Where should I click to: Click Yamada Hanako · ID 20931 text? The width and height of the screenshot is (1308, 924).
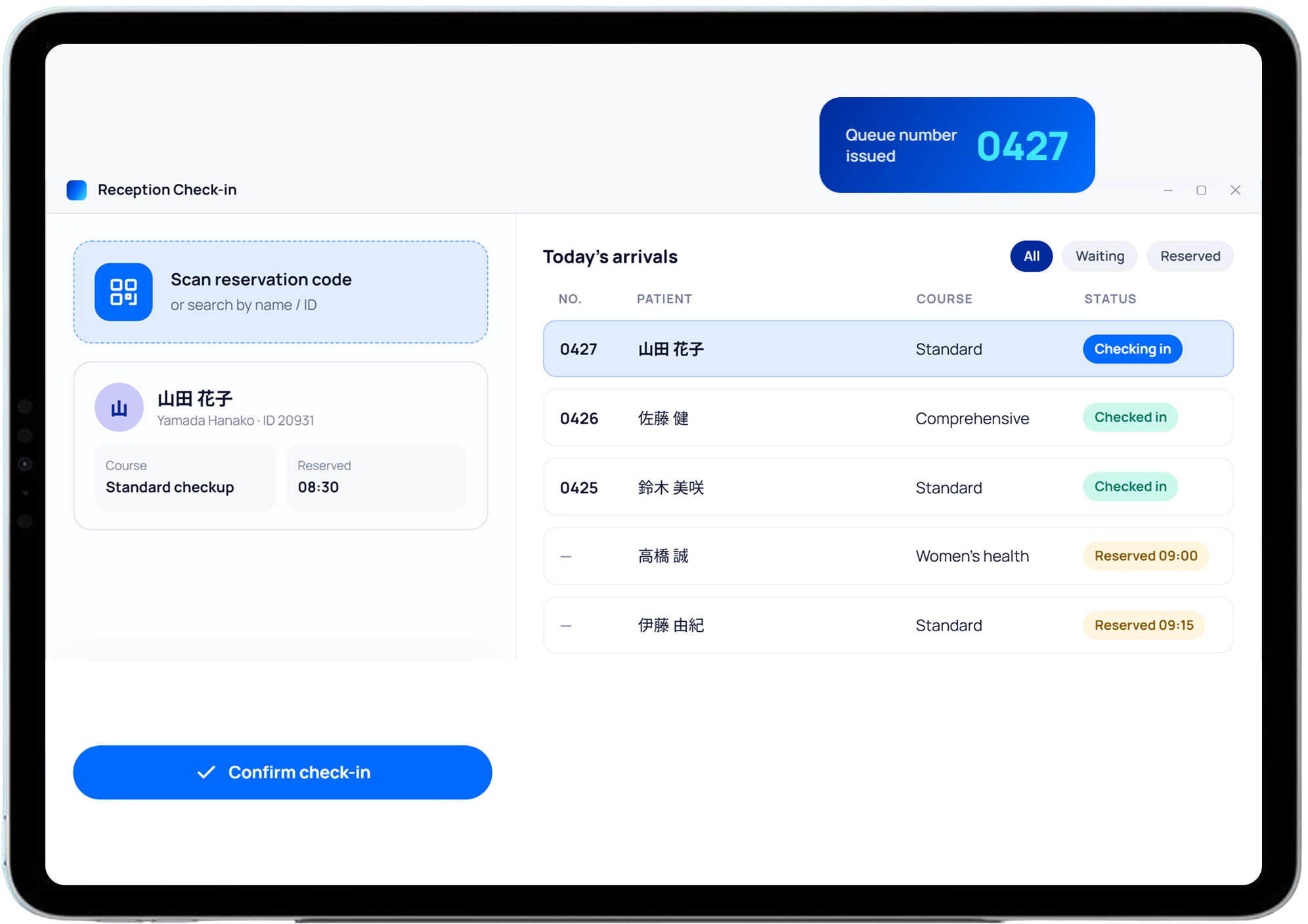[236, 420]
